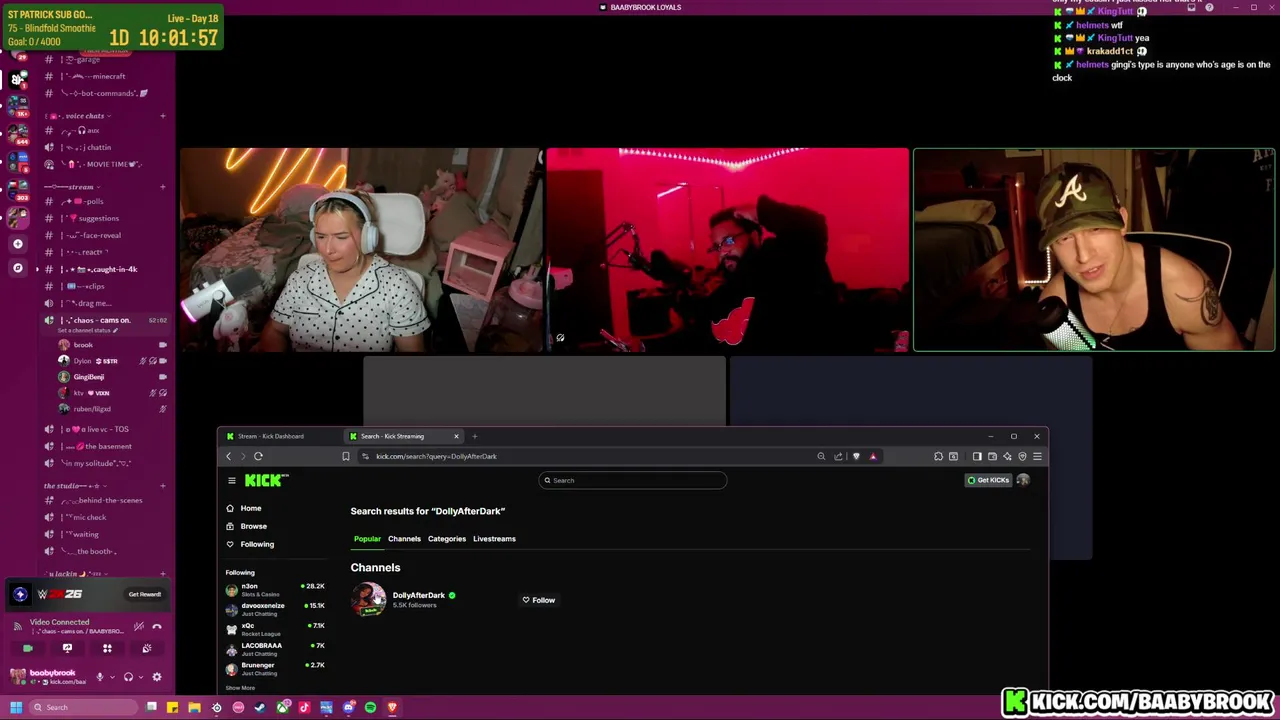
Task: Add a Discord server
Action: [18, 243]
